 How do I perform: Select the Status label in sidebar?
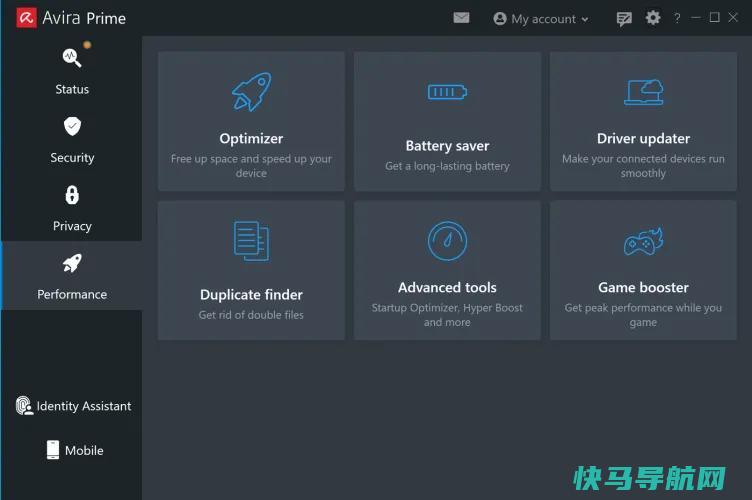pos(72,89)
